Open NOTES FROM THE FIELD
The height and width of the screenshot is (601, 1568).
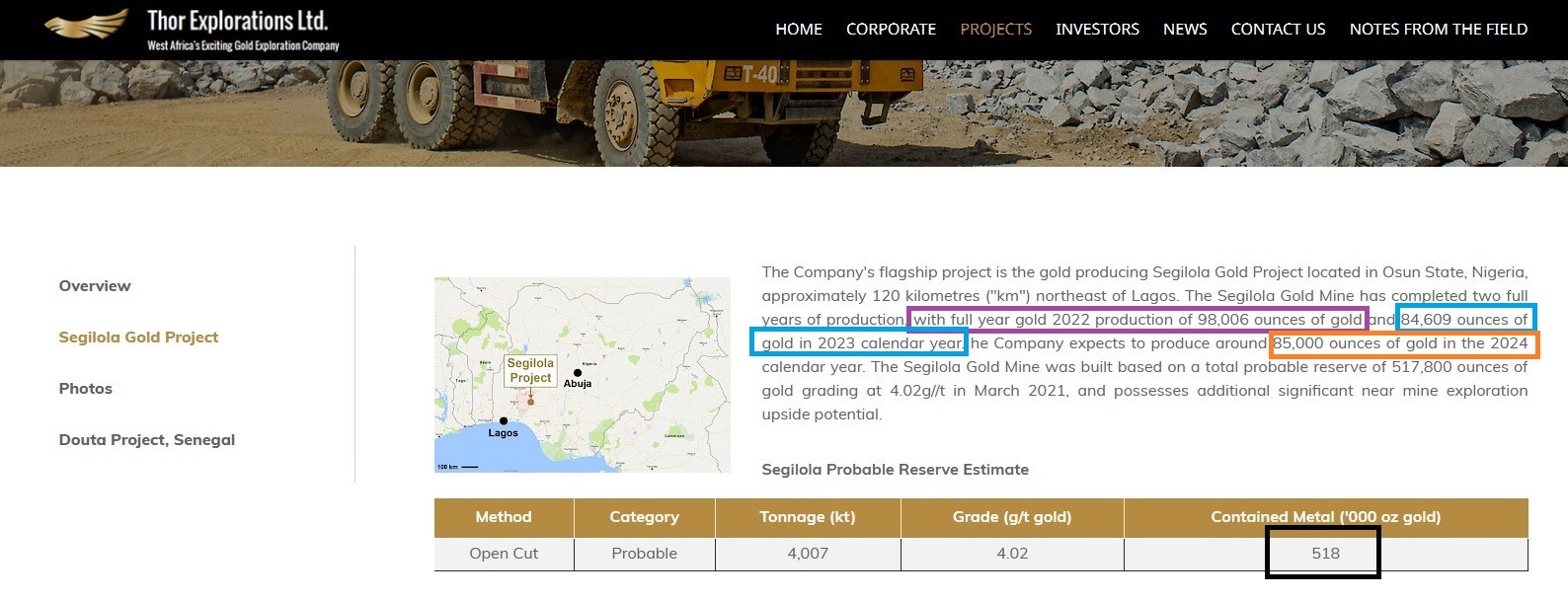tap(1438, 30)
